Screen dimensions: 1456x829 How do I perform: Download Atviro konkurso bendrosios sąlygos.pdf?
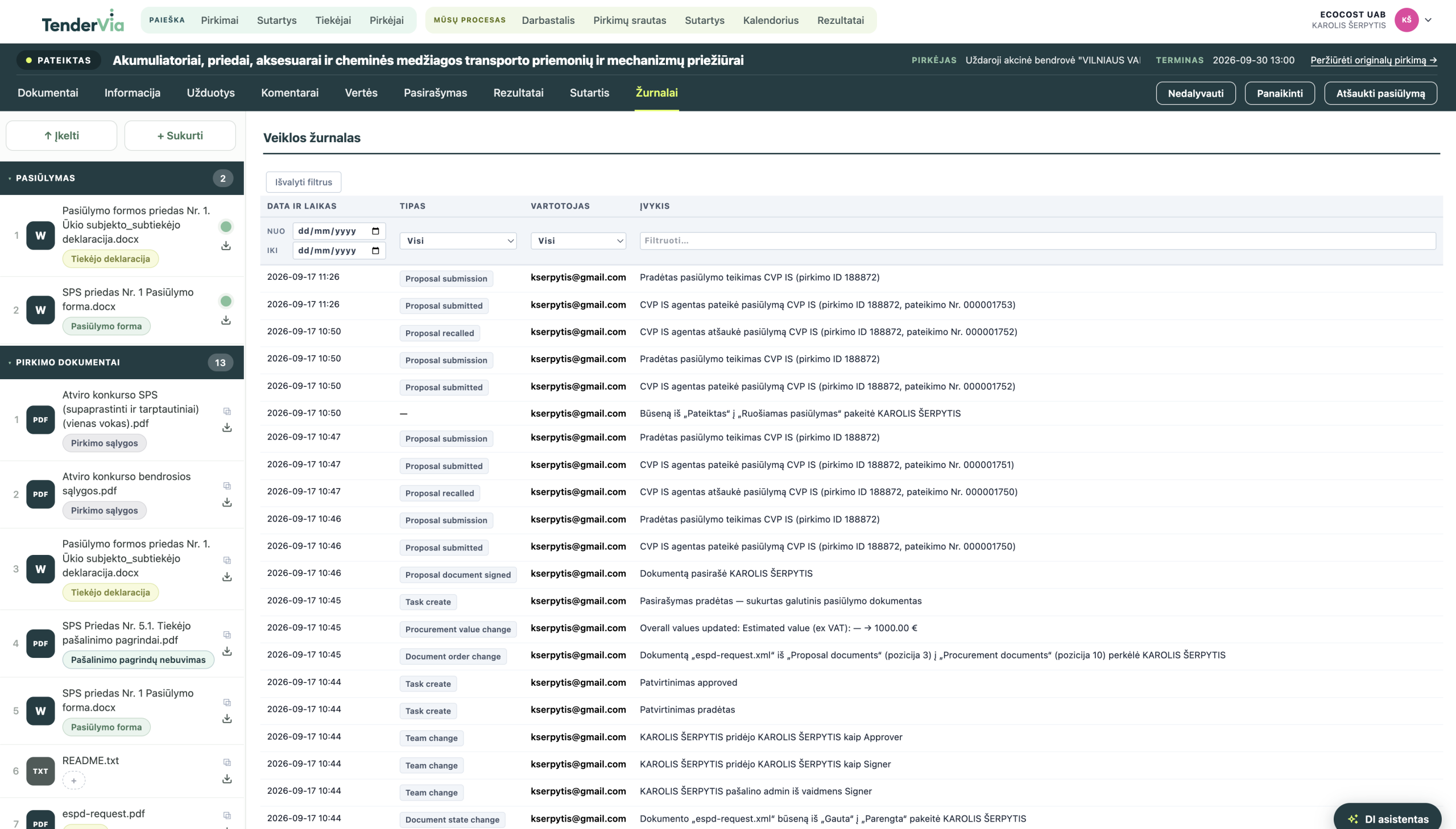pyautogui.click(x=227, y=502)
